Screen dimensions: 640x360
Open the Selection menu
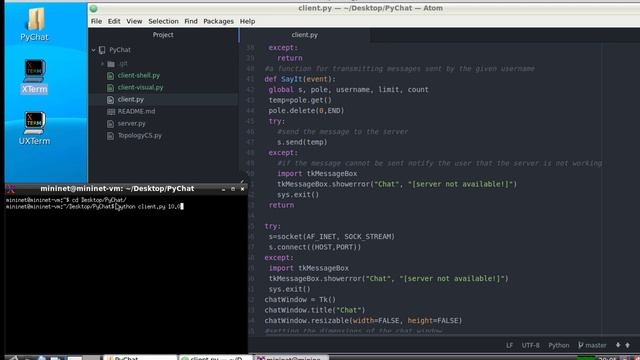163,21
